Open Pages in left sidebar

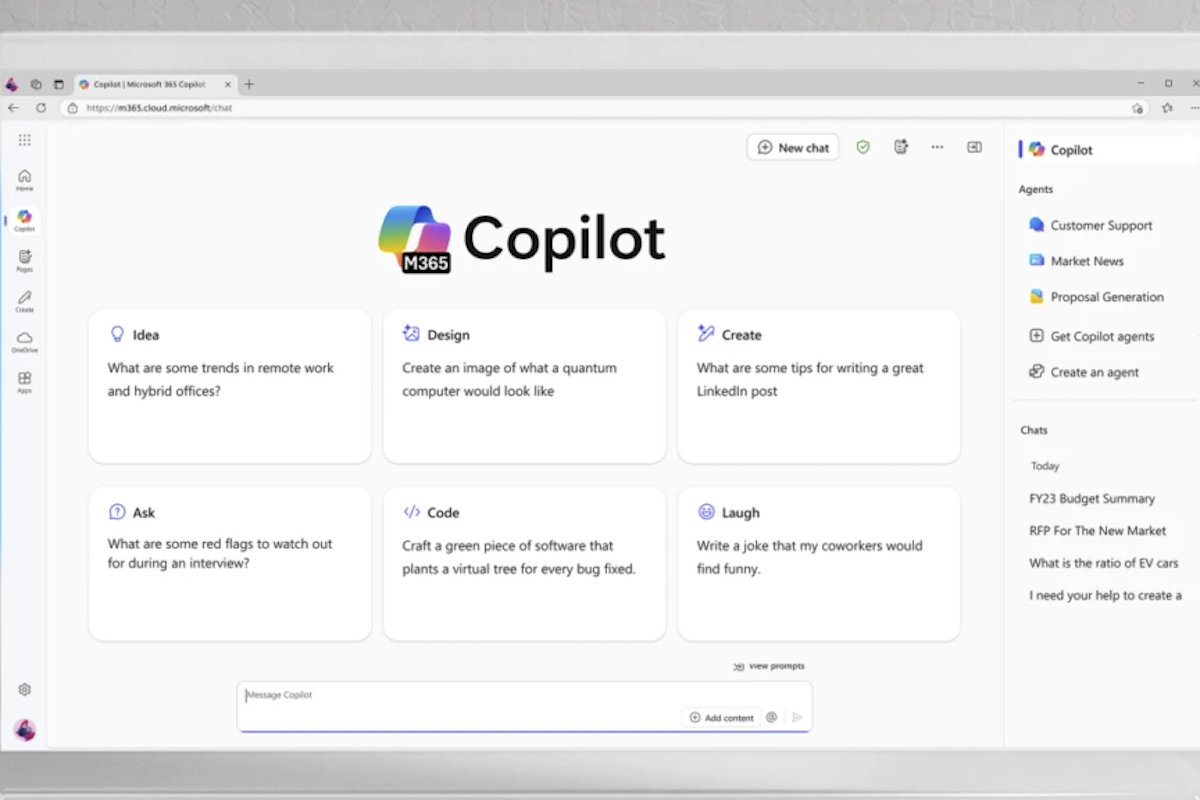[25, 261]
